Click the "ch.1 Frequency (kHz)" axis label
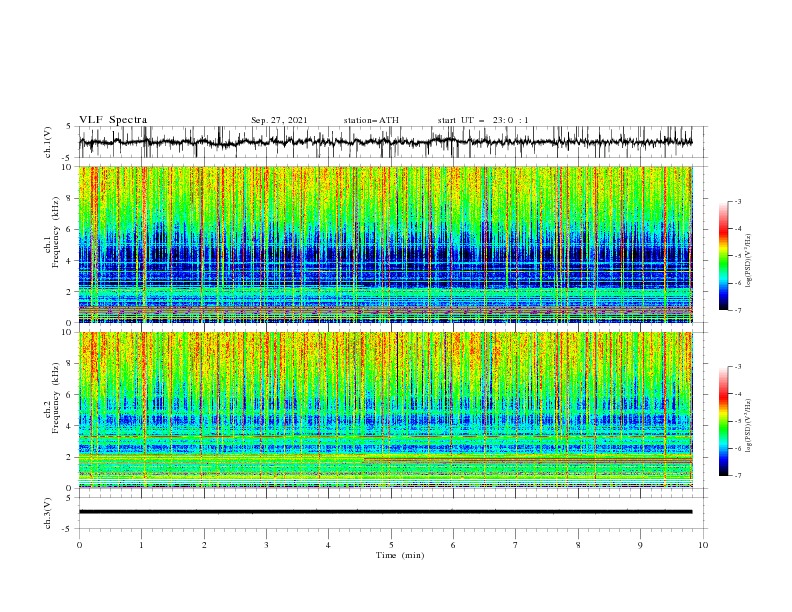The width and height of the screenshot is (792, 612). (x=51, y=232)
